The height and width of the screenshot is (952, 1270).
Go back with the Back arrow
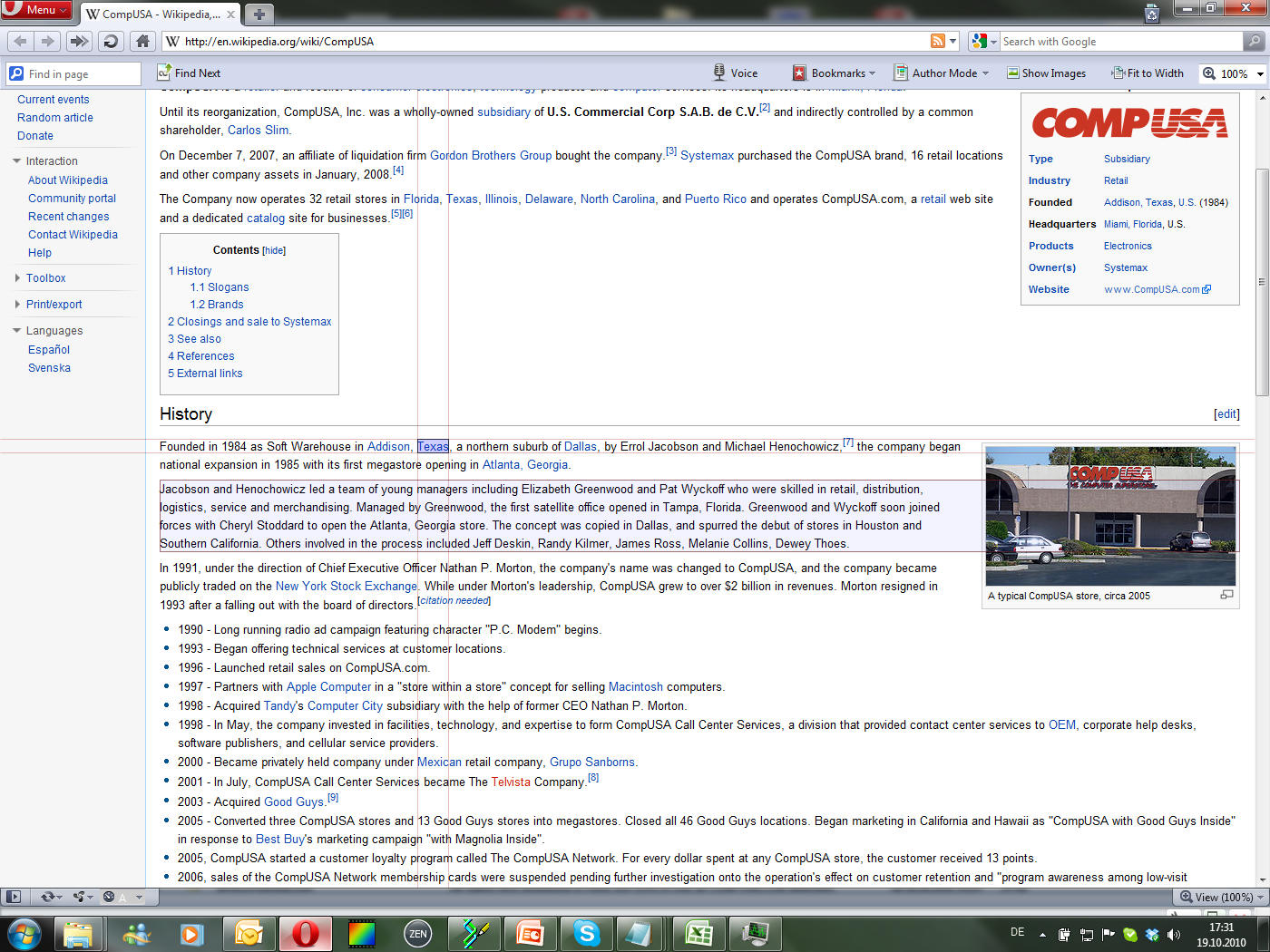[21, 41]
